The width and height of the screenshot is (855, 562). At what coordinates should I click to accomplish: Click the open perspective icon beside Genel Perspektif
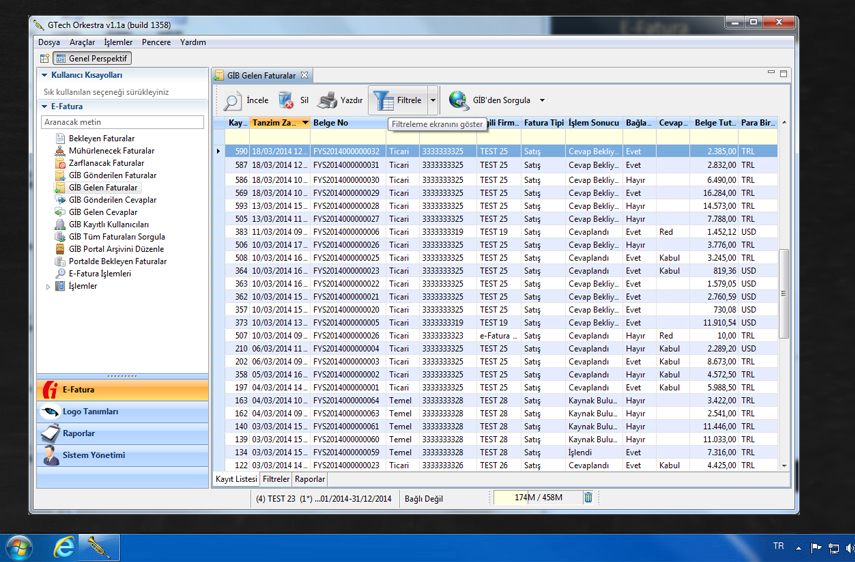(x=45, y=58)
